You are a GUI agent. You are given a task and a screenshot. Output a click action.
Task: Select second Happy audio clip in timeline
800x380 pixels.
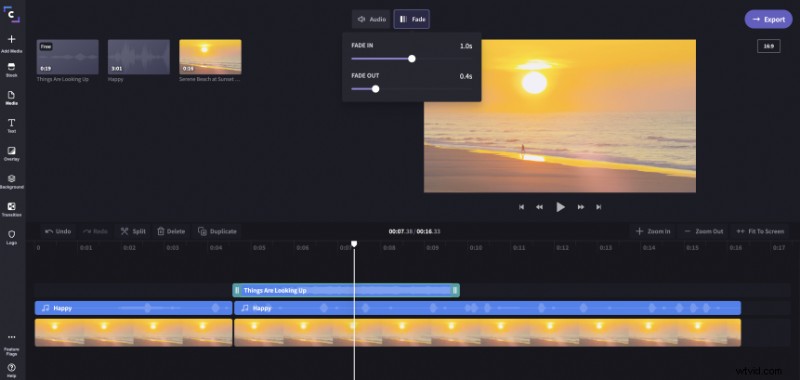[x=487, y=308]
